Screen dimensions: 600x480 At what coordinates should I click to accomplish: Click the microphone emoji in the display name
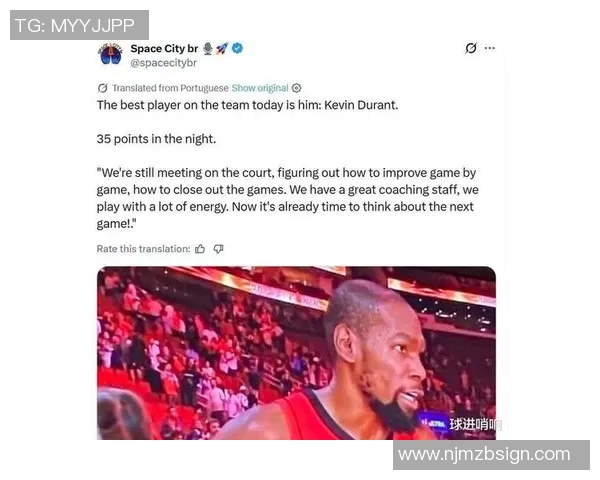coord(208,49)
